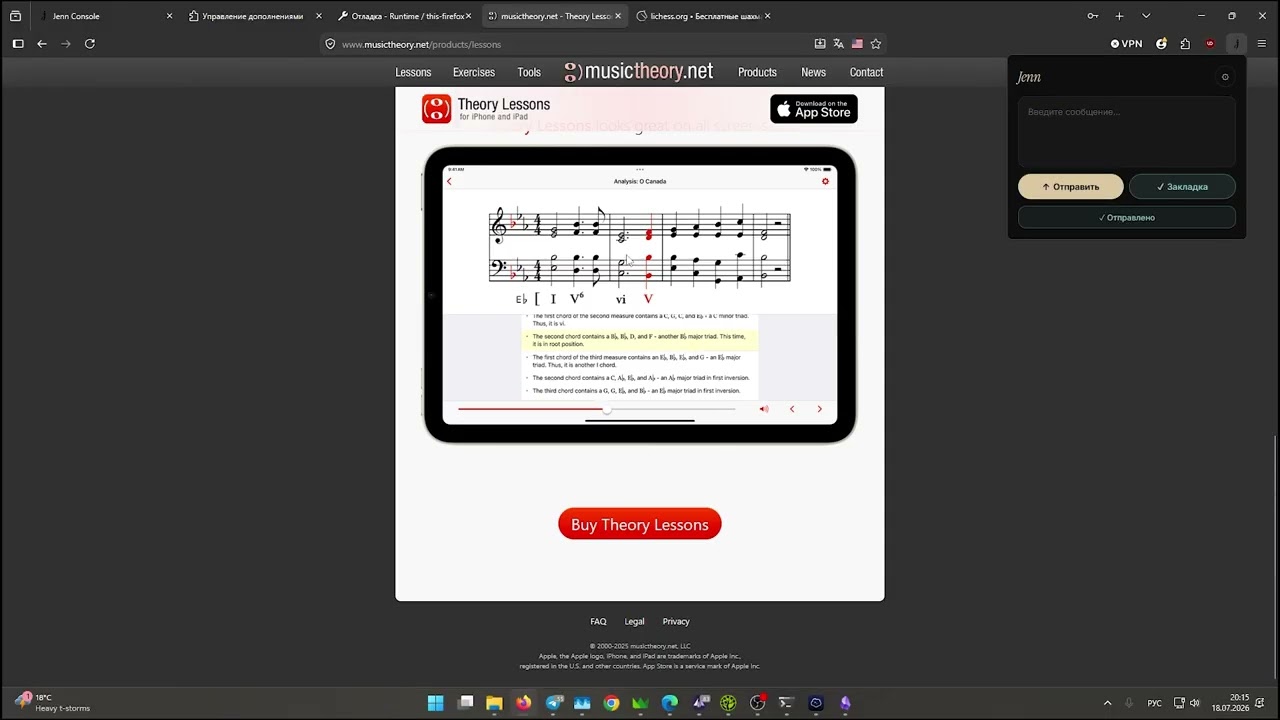1280x720 pixels.
Task: Toggle the Firefox sidebar icon
Action: click(x=18, y=44)
